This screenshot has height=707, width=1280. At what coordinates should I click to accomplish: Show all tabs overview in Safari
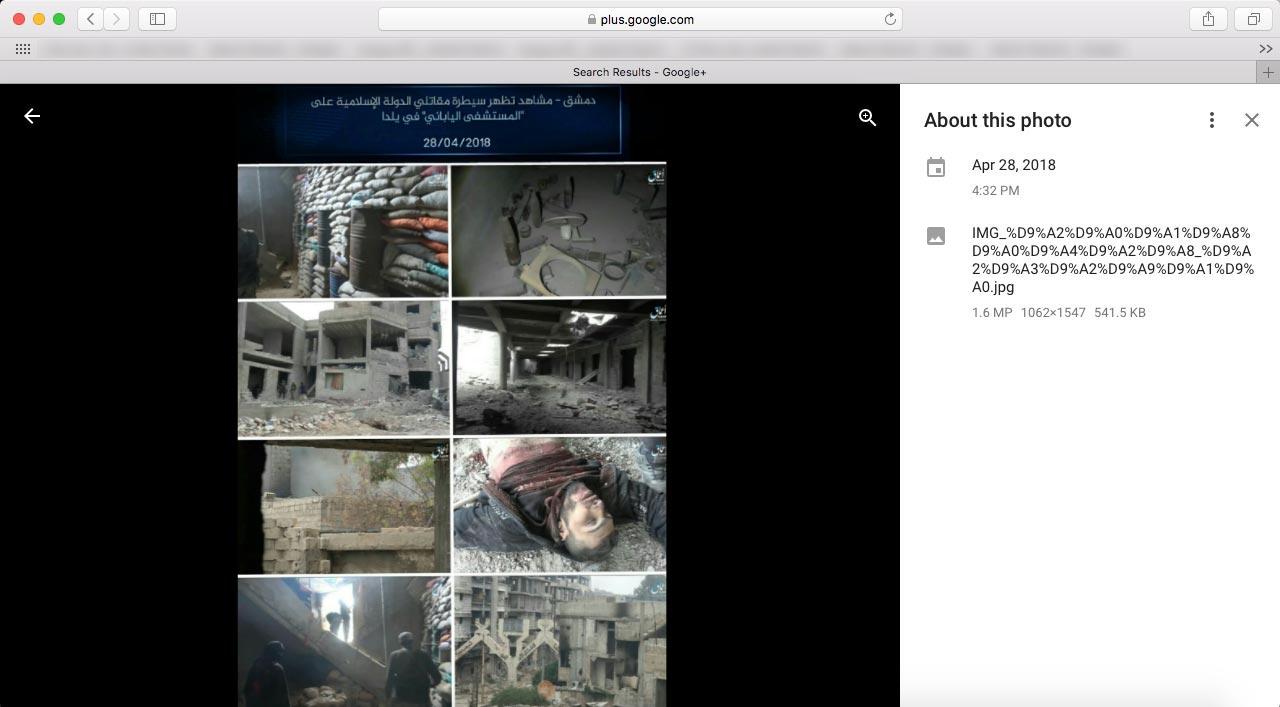tap(1252, 19)
